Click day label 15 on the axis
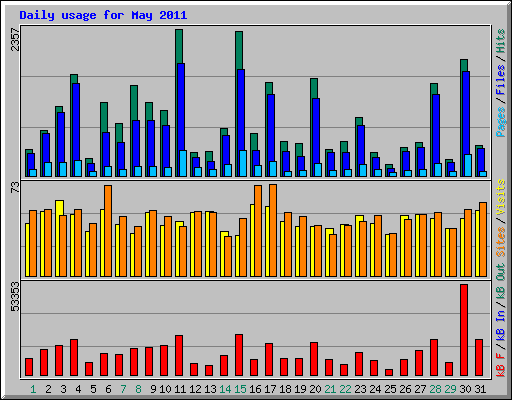512x400 pixels. click(x=240, y=389)
